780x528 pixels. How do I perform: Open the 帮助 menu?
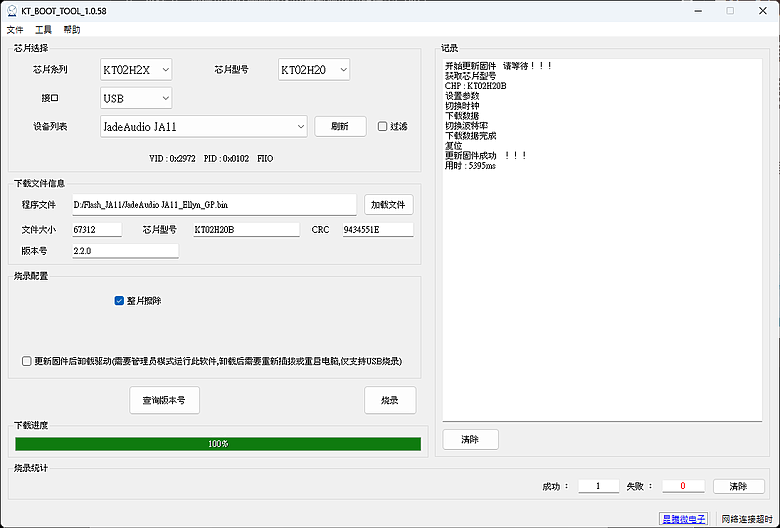pos(72,30)
